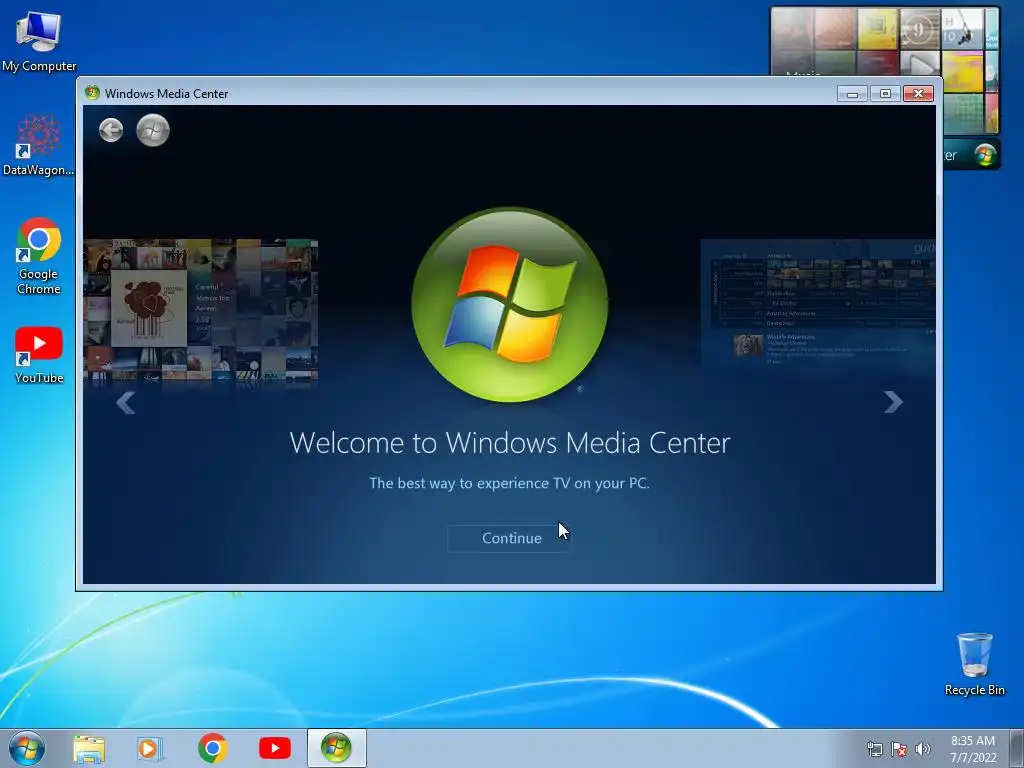Open the Recycle Bin

pos(974,664)
